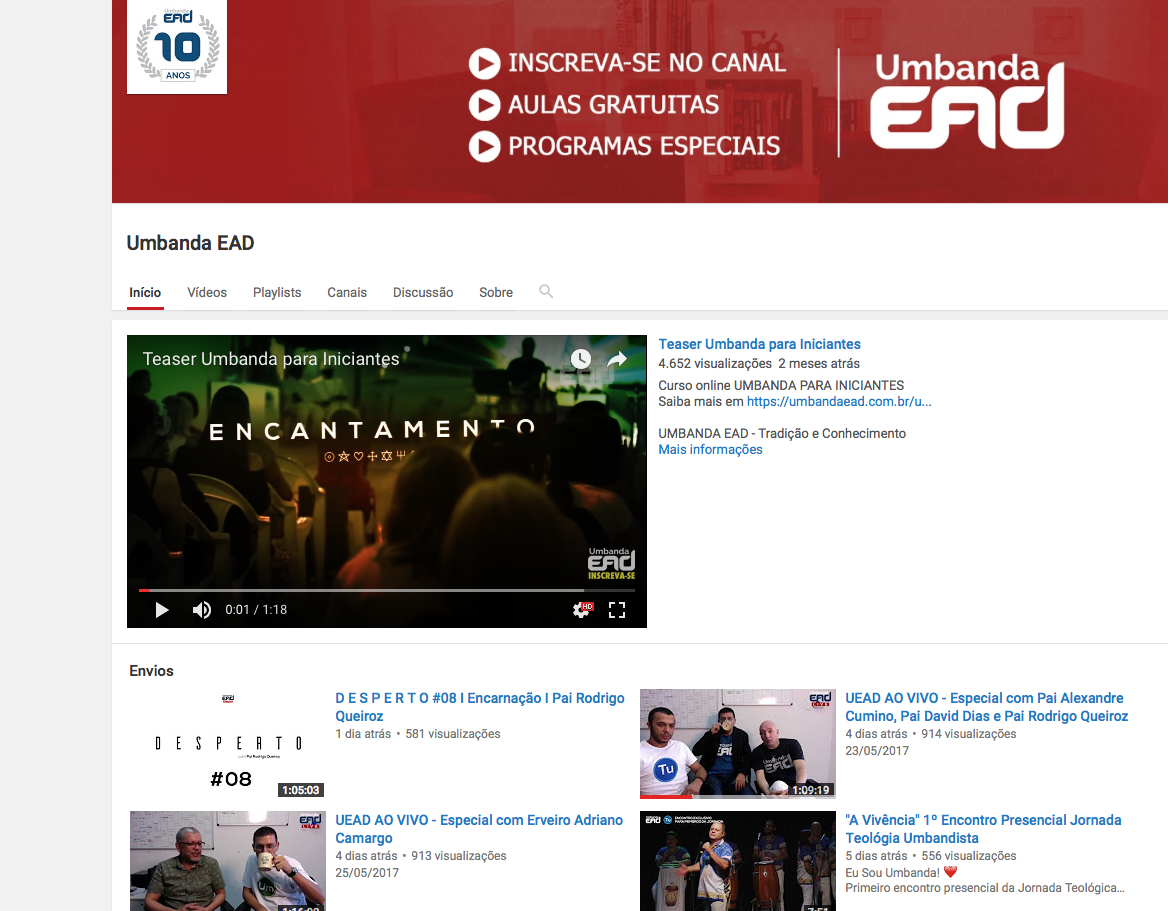Image resolution: width=1168 pixels, height=911 pixels.
Task: Click the 0:01 / 1:18 time display
Action: [x=256, y=610]
